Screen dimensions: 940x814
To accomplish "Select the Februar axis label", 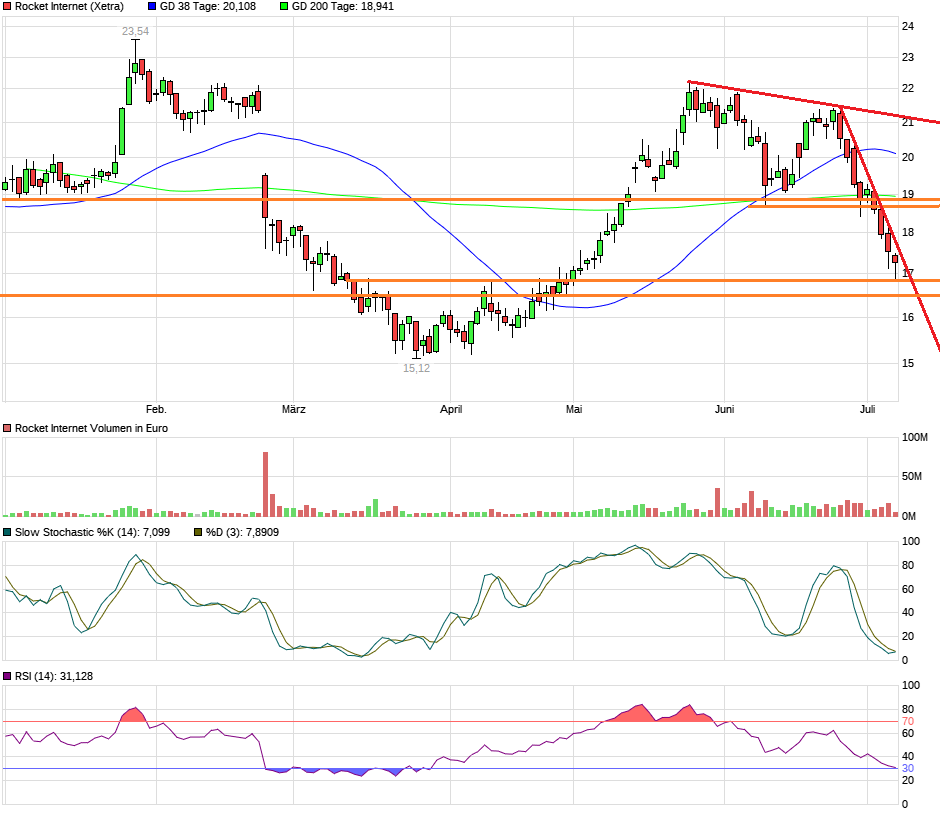I will pos(156,409).
